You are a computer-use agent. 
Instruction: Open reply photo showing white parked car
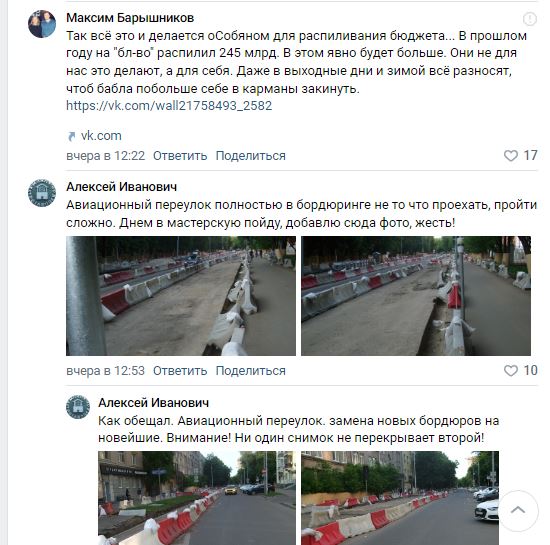click(x=400, y=498)
